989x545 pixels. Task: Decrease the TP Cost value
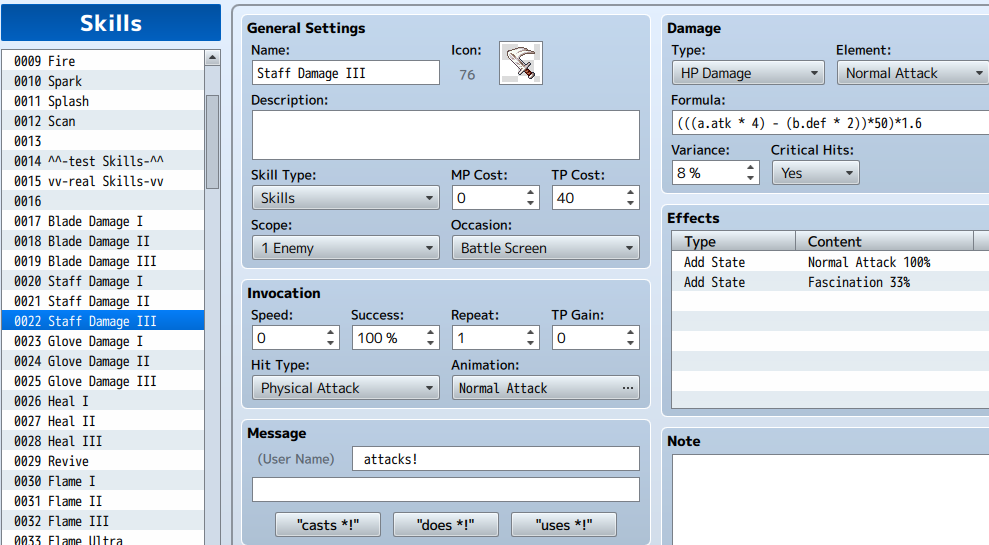[630, 203]
